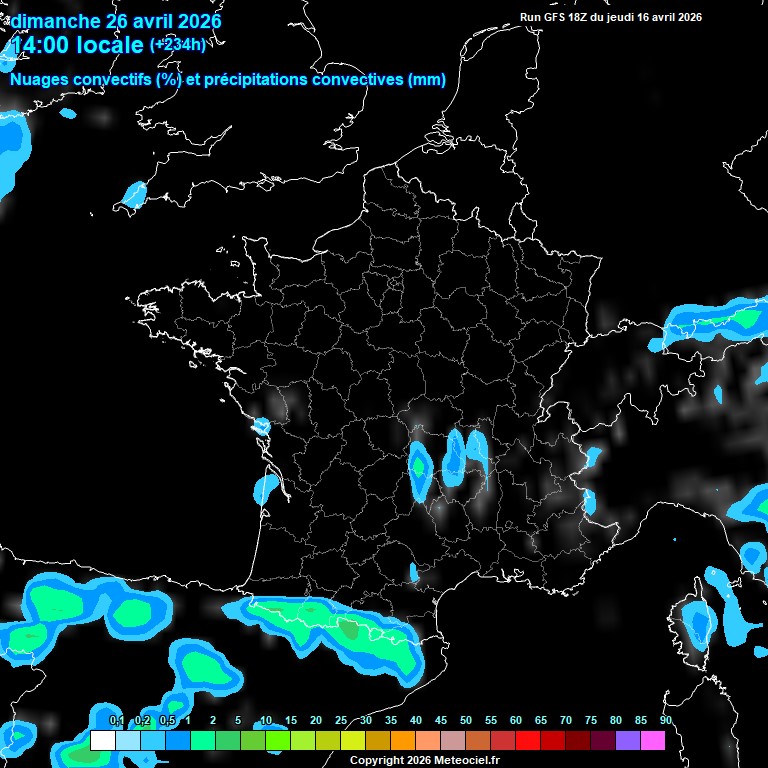The width and height of the screenshot is (768, 768).
Task: Choose the yellow swatch between 25 and 30
Action: [x=353, y=741]
